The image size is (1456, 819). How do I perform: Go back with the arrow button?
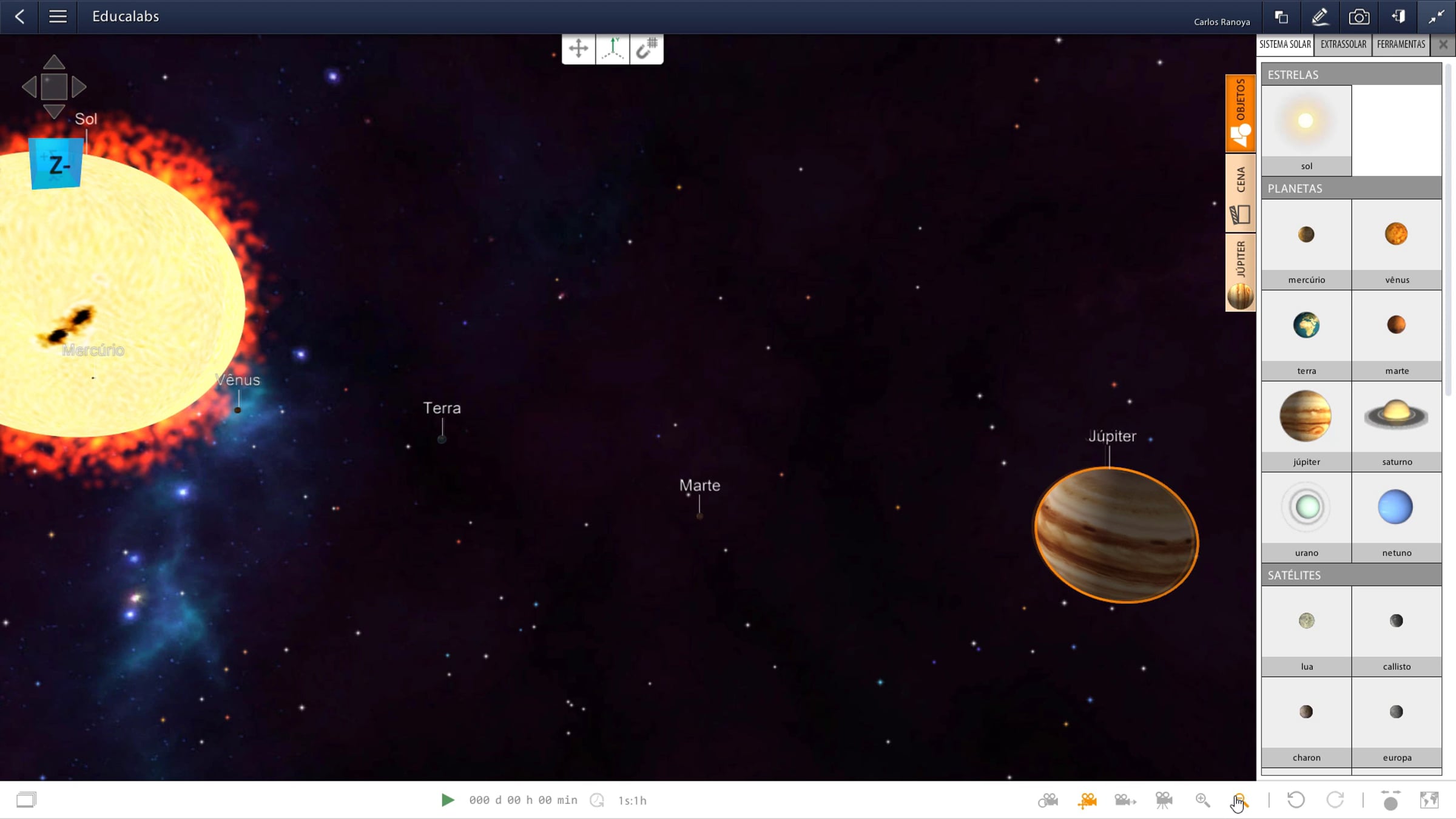pos(19,16)
